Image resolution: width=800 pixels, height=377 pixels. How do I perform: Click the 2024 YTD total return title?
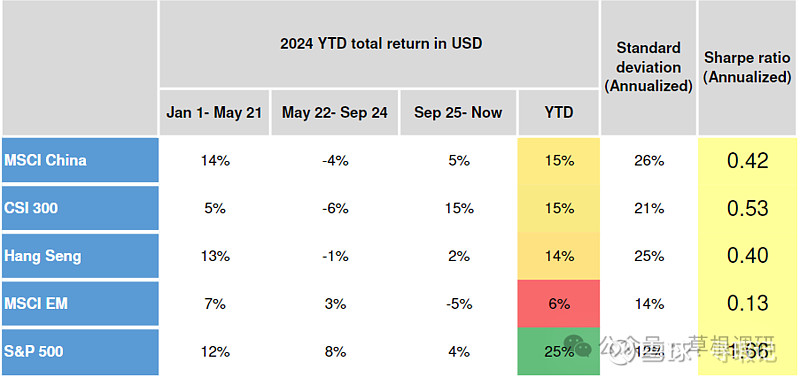[380, 44]
